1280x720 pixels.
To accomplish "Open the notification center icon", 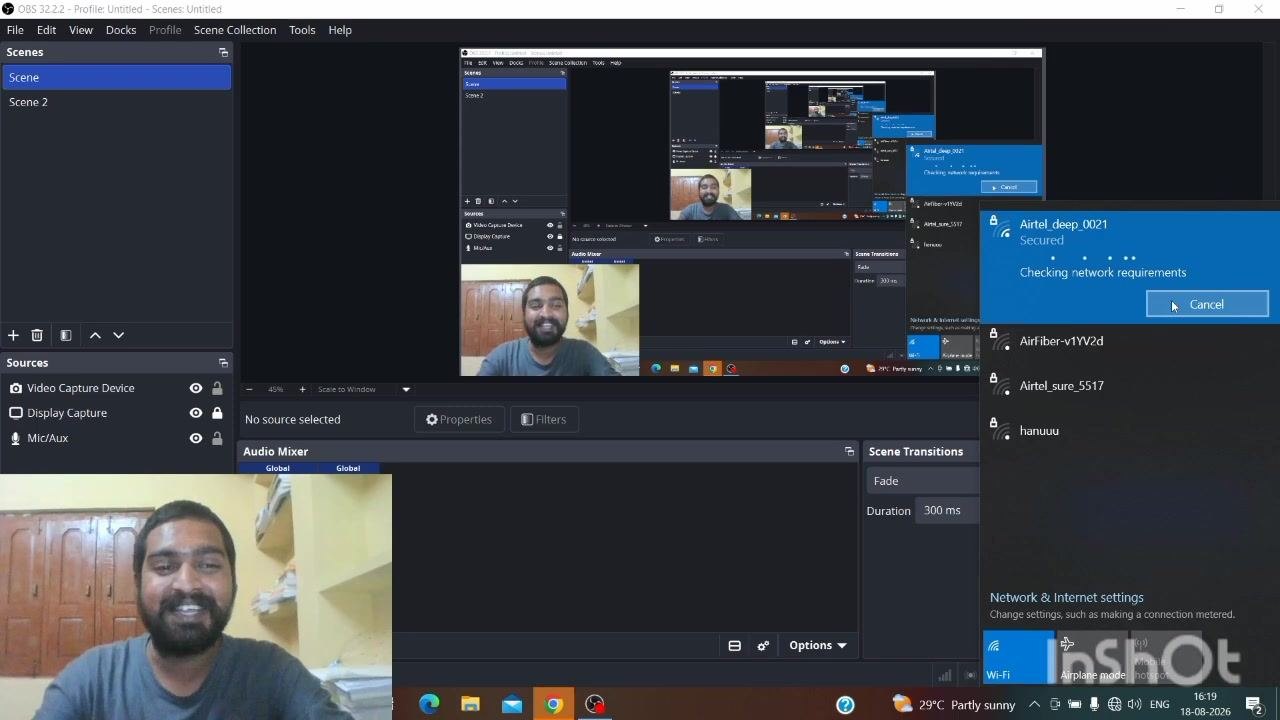I will click(1255, 704).
